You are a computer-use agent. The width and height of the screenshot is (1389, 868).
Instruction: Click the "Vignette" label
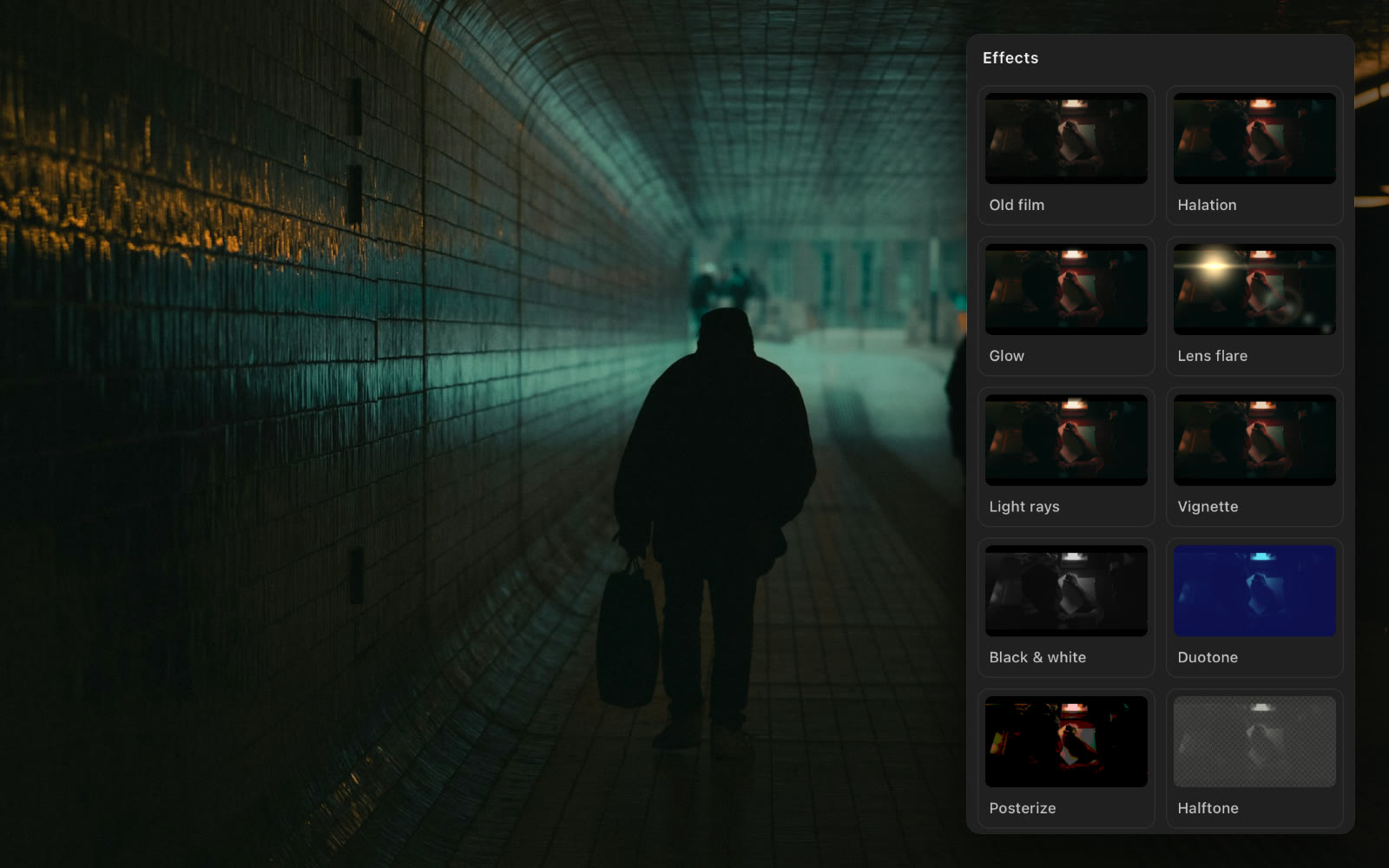pyautogui.click(x=1208, y=507)
